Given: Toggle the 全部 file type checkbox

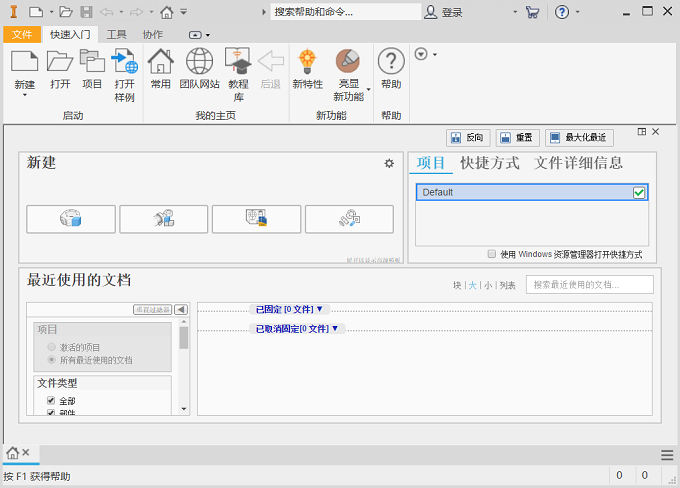Looking at the screenshot, I should click(x=51, y=400).
